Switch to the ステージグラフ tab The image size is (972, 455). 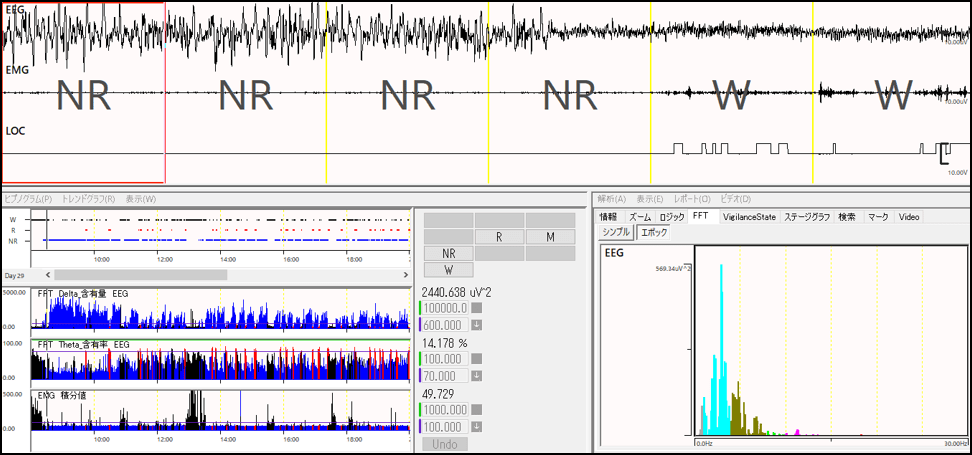[807, 216]
